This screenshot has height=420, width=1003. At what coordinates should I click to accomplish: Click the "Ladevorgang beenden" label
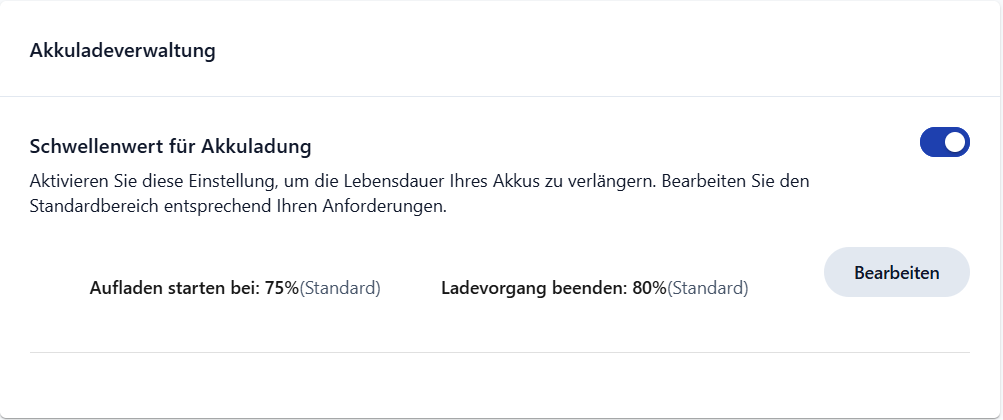point(534,289)
